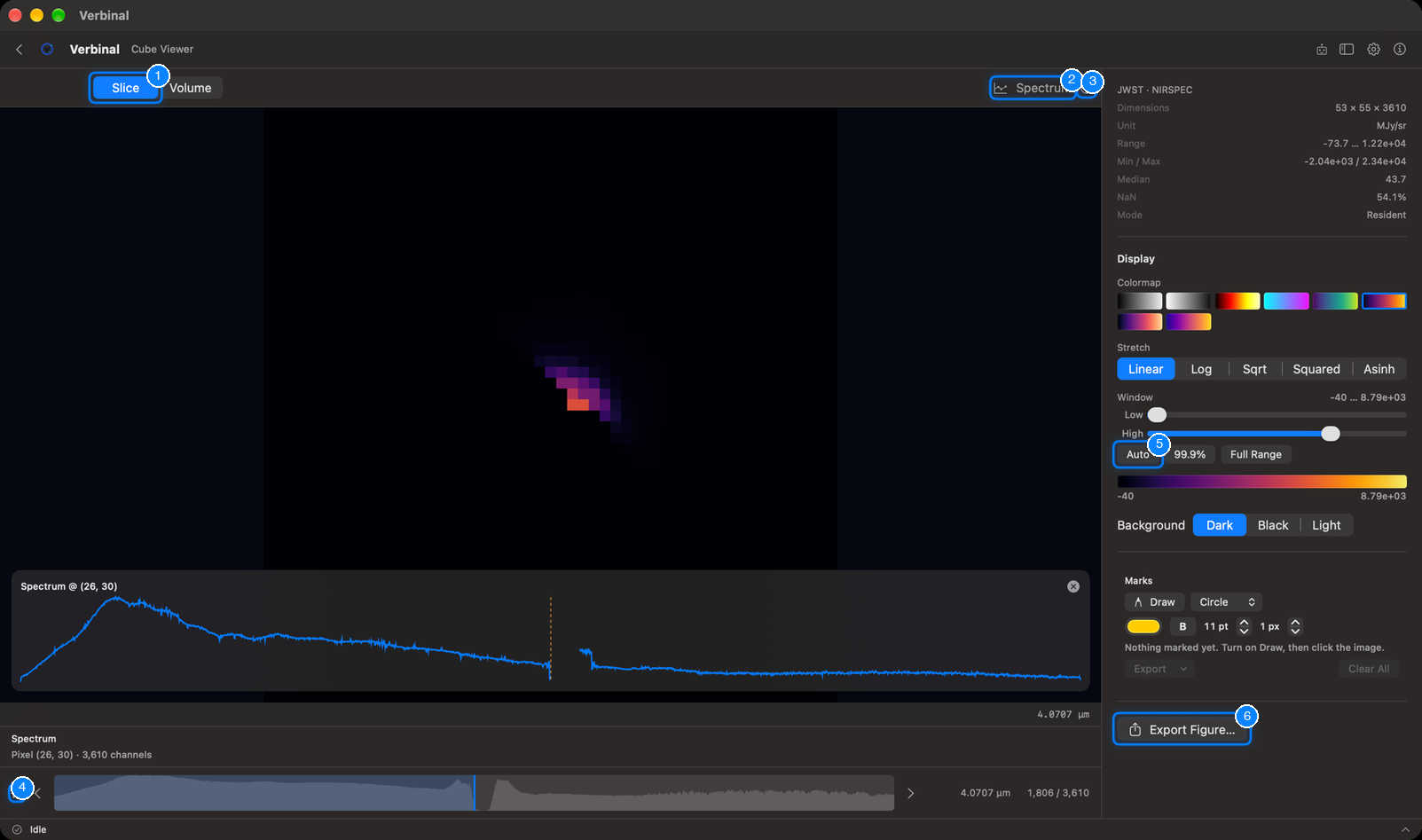This screenshot has height=840, width=1422.
Task: Click the blue current-channel marker
Action: click(475, 793)
